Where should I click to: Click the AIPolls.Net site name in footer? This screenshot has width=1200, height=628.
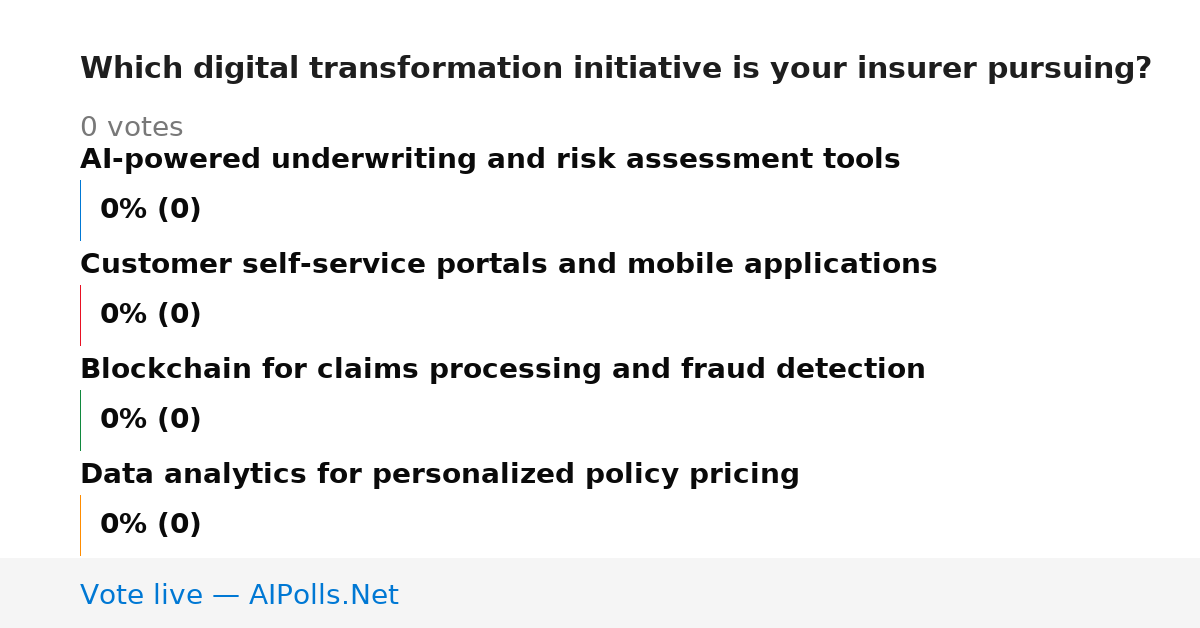[323, 596]
